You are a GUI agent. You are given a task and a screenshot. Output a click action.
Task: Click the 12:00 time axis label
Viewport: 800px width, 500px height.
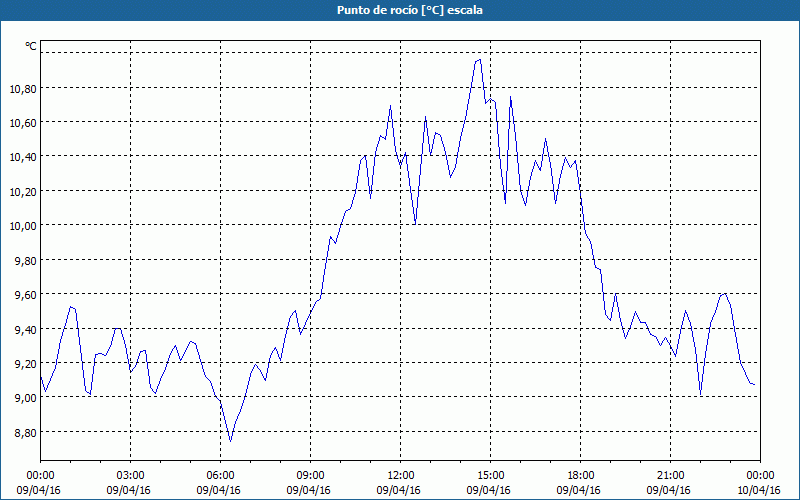pos(401,476)
